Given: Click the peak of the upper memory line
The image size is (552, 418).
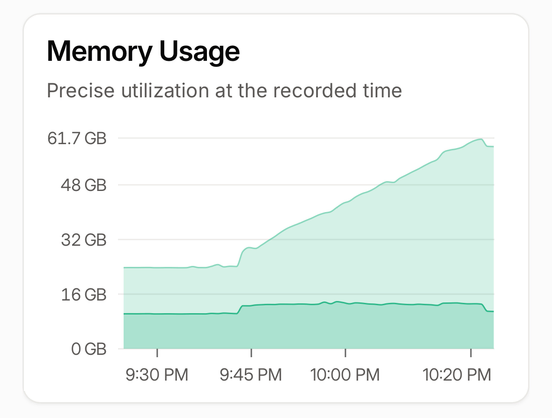Looking at the screenshot, I should (481, 139).
